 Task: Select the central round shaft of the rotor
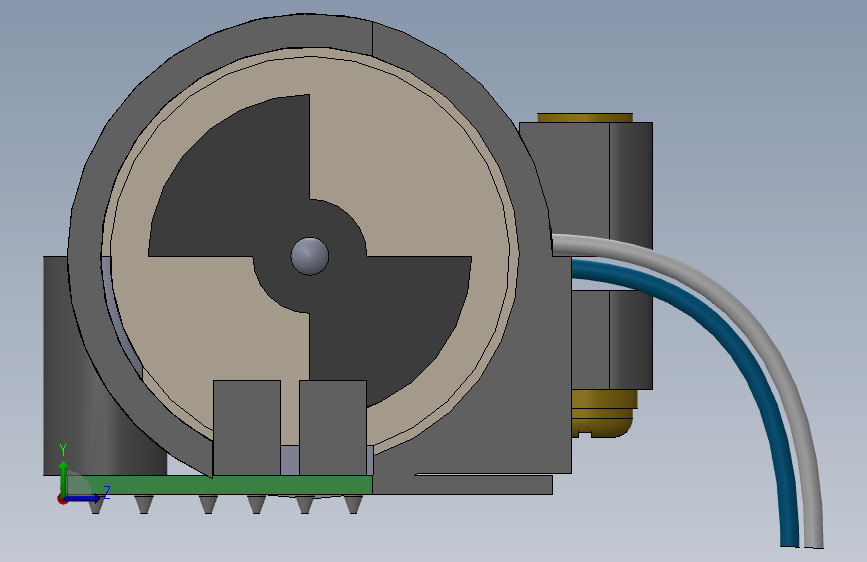pyautogui.click(x=310, y=256)
